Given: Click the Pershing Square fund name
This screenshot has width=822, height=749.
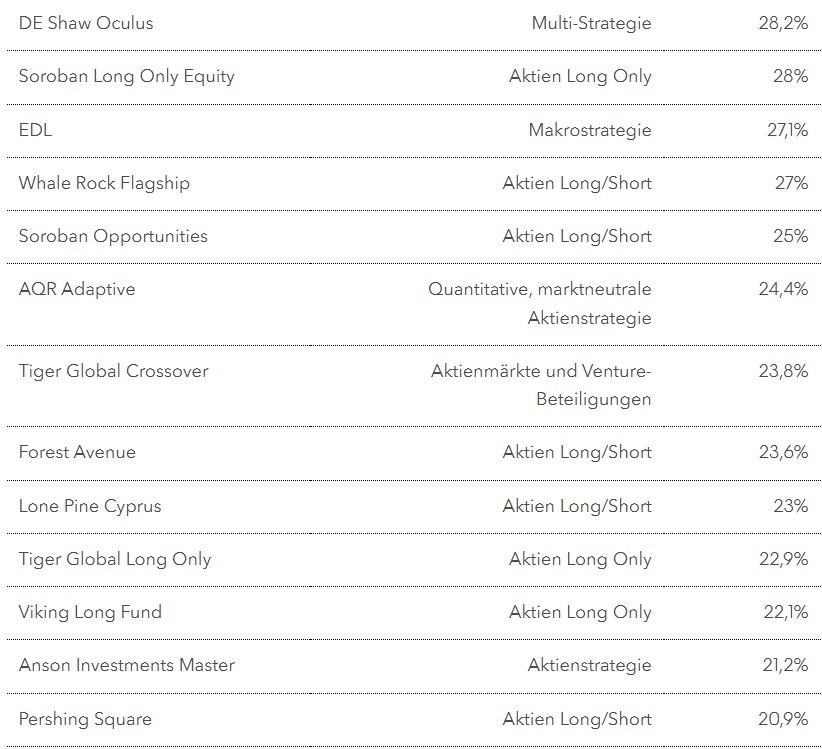Looking at the screenshot, I should [x=85, y=719].
